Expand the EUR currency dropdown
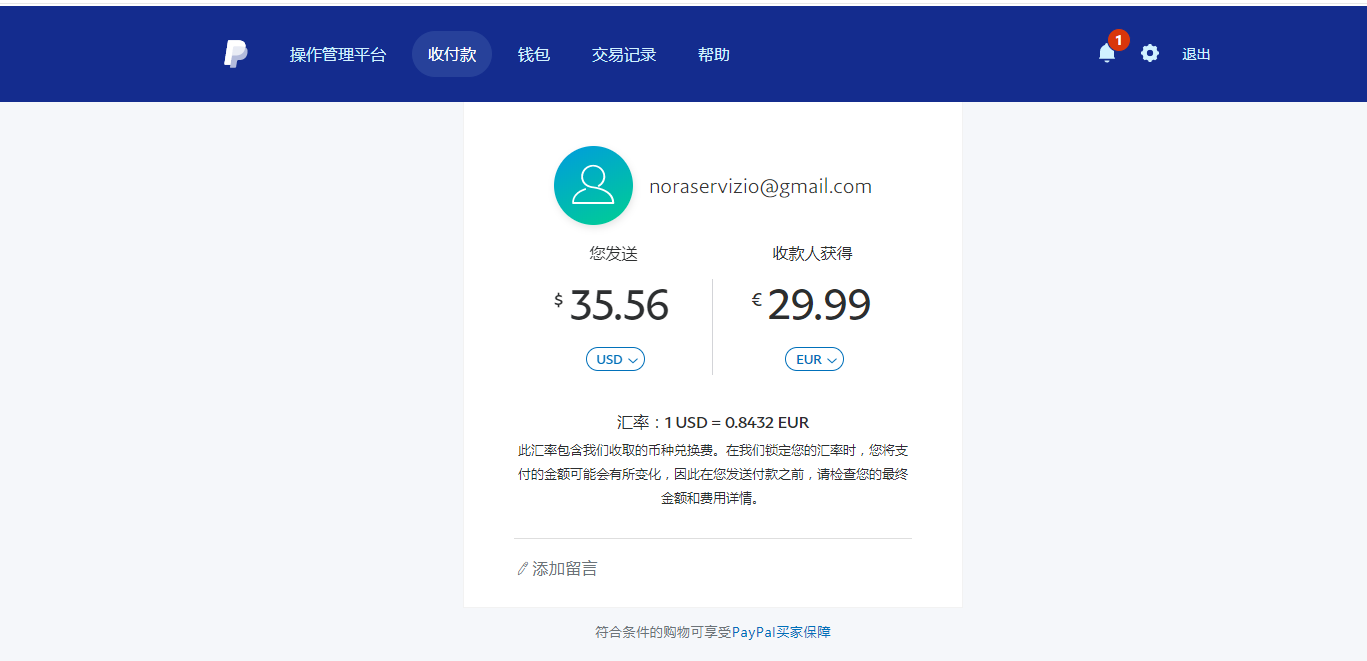The height and width of the screenshot is (661, 1367). click(814, 359)
